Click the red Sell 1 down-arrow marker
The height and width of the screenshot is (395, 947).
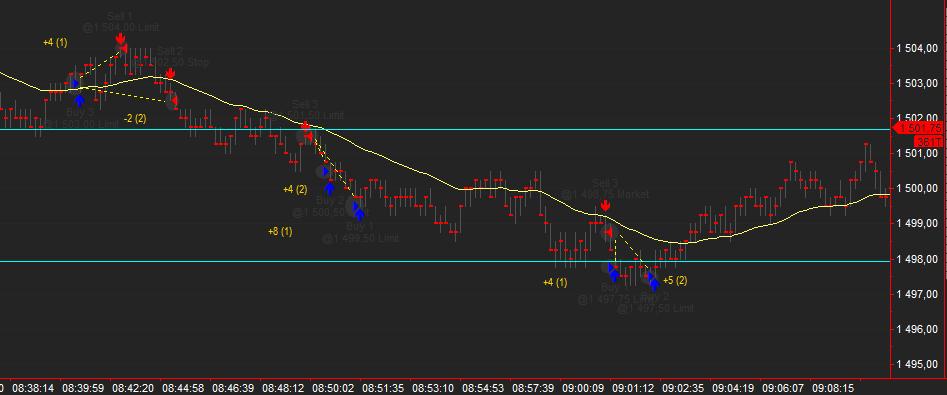pos(121,39)
